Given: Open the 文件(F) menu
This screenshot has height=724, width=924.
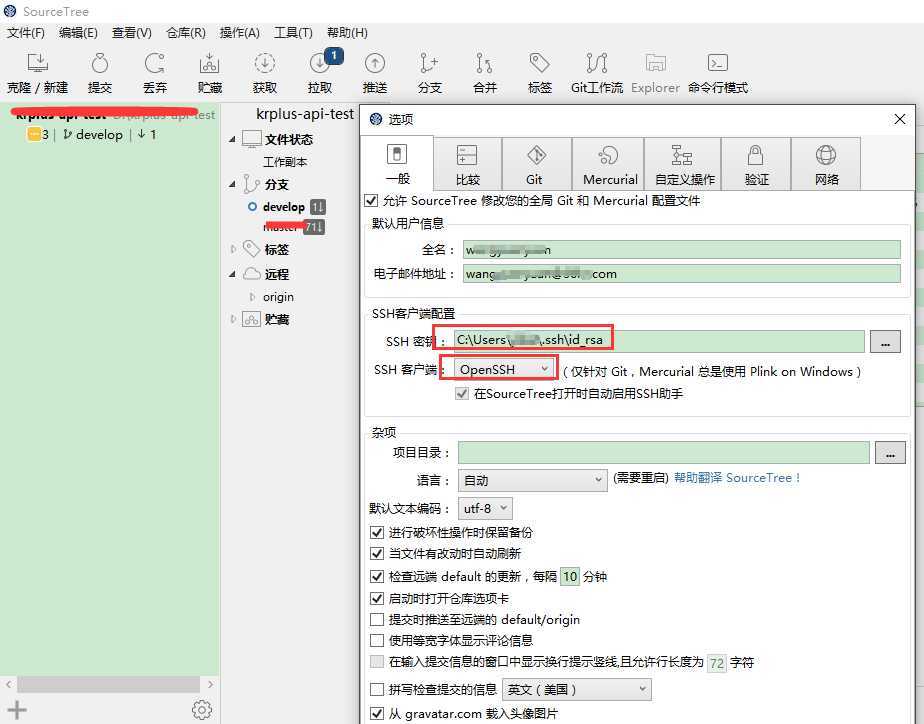Looking at the screenshot, I should [x=26, y=32].
